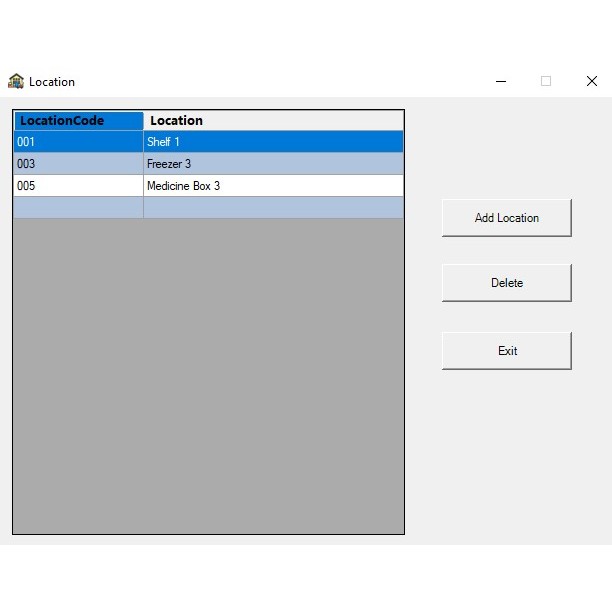This screenshot has width=612, height=612.
Task: Sort by the LocationCode column header
Action: pos(78,121)
